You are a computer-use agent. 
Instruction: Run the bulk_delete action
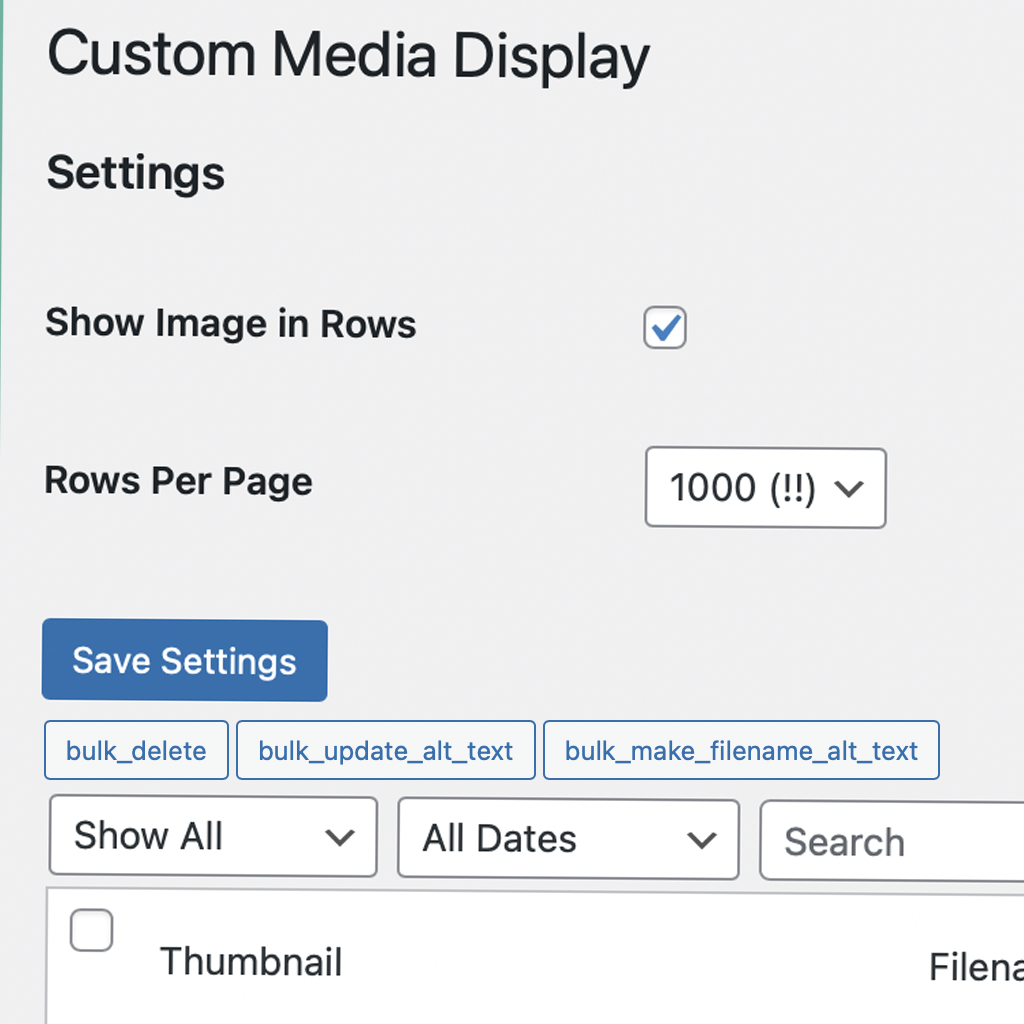click(x=136, y=750)
